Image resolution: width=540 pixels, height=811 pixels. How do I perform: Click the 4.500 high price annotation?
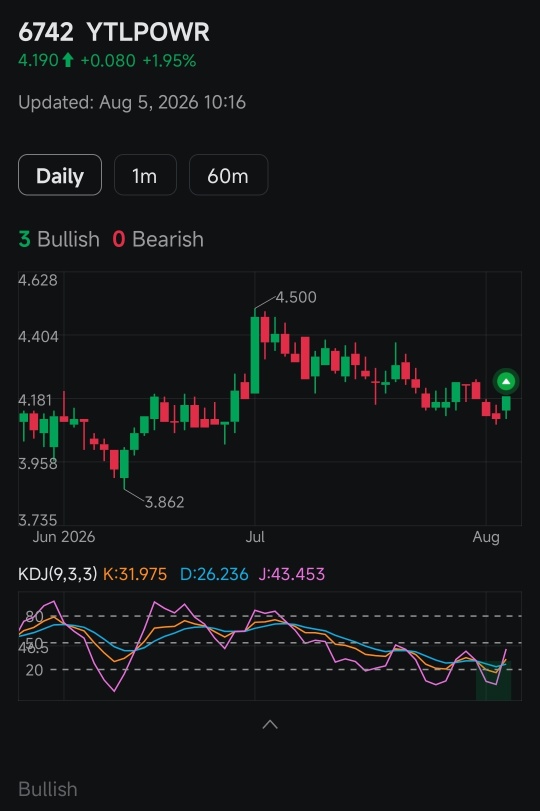pos(295,297)
